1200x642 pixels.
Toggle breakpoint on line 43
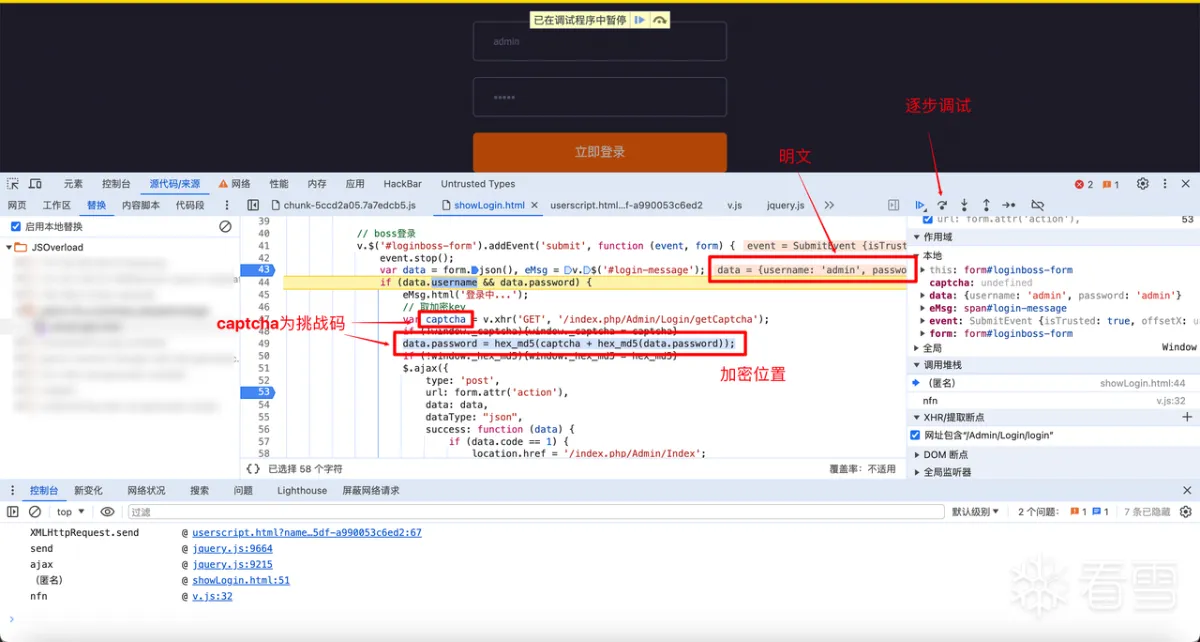point(263,270)
